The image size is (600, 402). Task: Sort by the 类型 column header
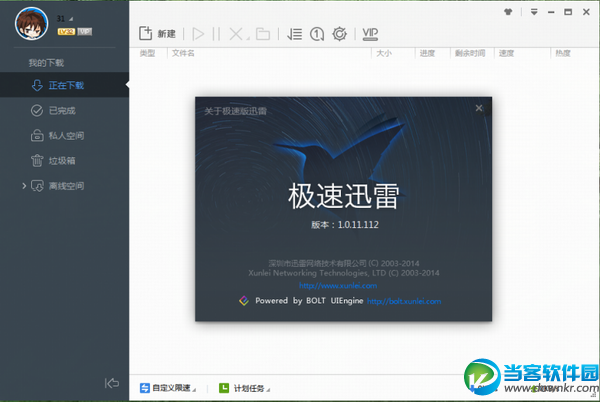[x=147, y=53]
